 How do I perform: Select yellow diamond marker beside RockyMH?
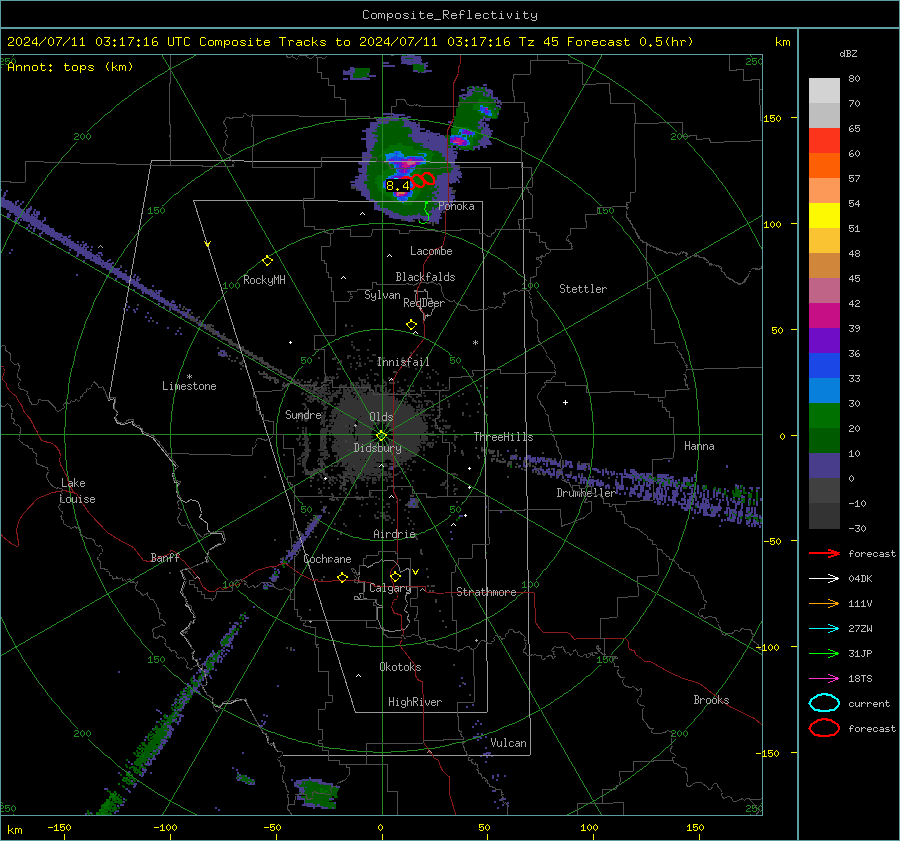click(267, 261)
